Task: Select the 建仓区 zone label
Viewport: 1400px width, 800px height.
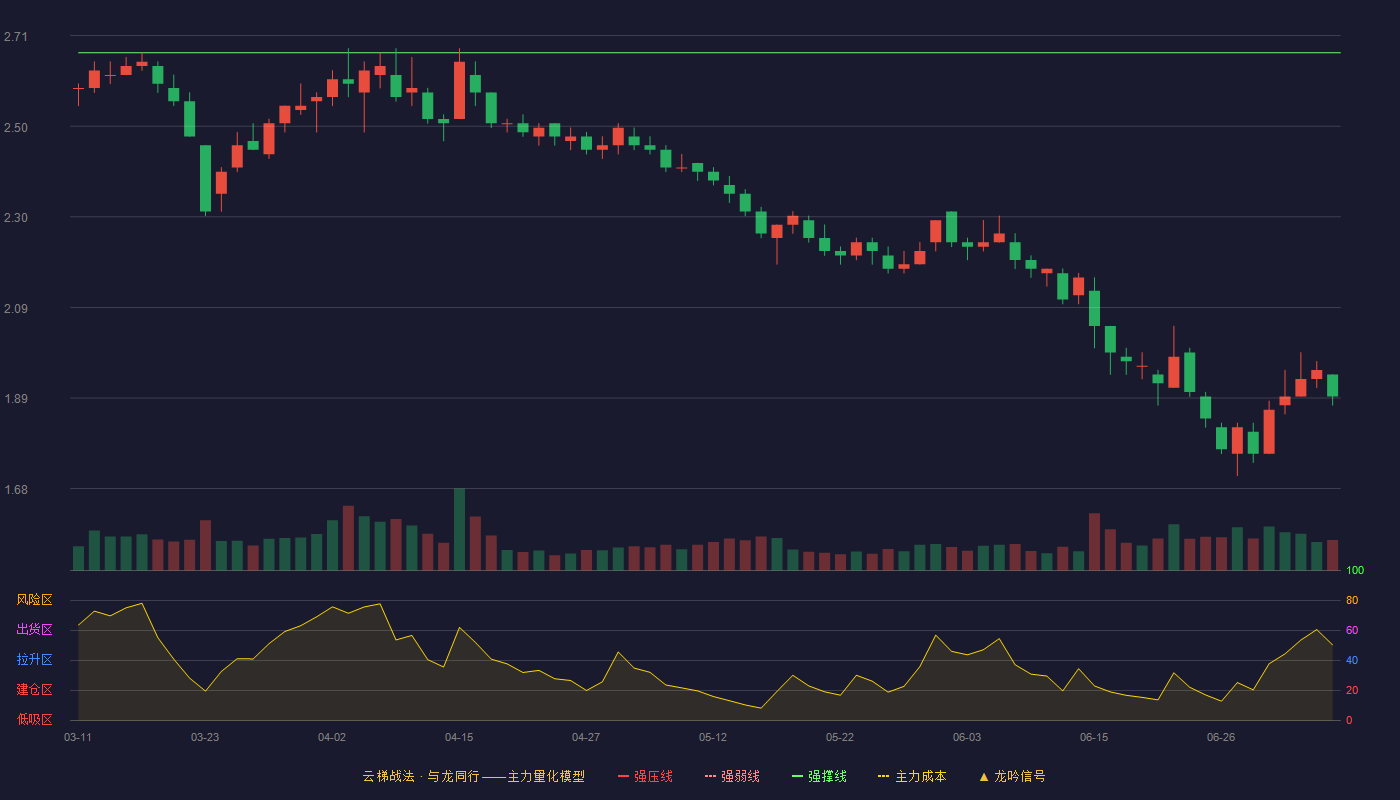Action: [x=34, y=690]
